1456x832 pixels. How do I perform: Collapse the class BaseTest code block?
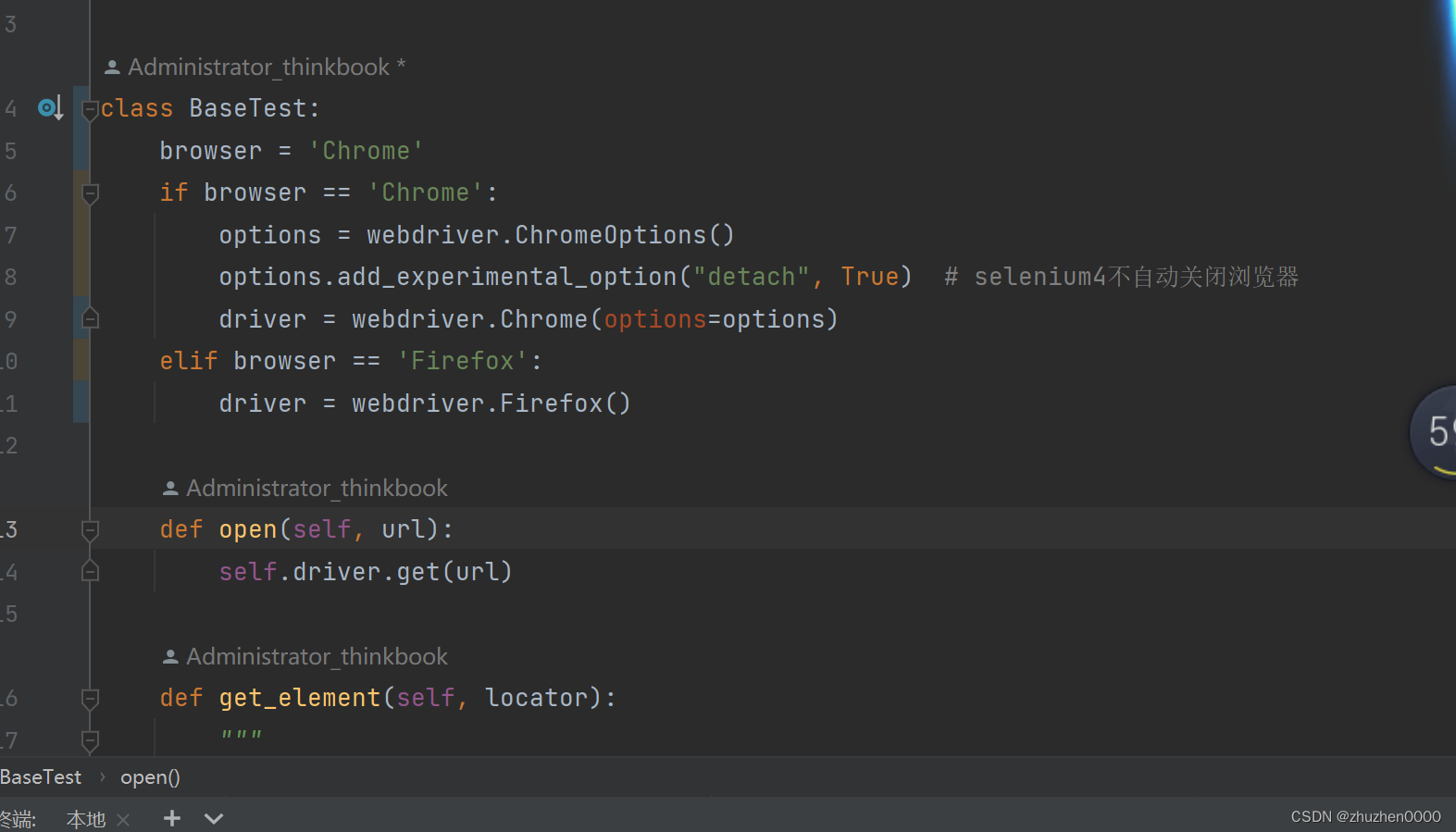tap(90, 111)
